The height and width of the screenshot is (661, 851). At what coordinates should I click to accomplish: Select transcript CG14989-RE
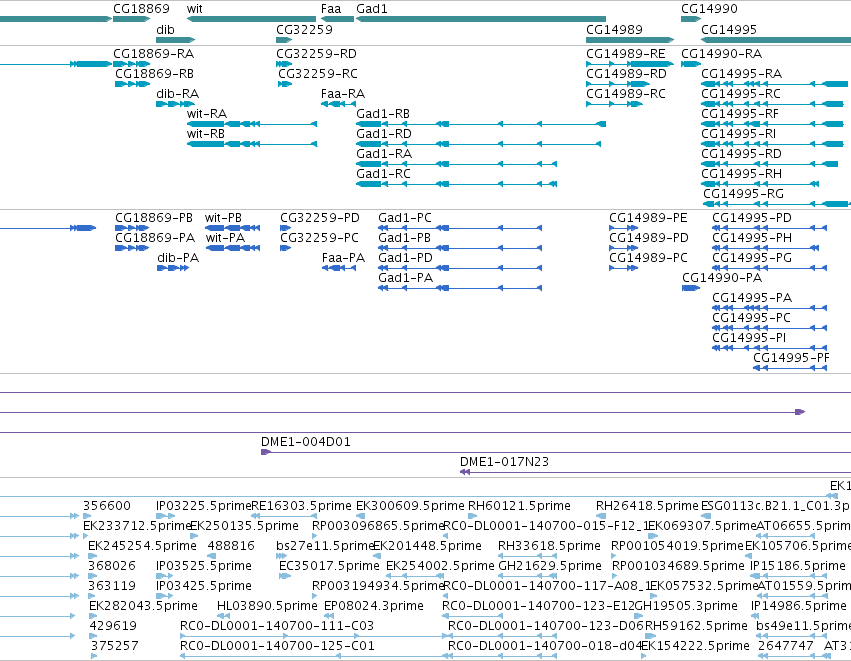626,54
